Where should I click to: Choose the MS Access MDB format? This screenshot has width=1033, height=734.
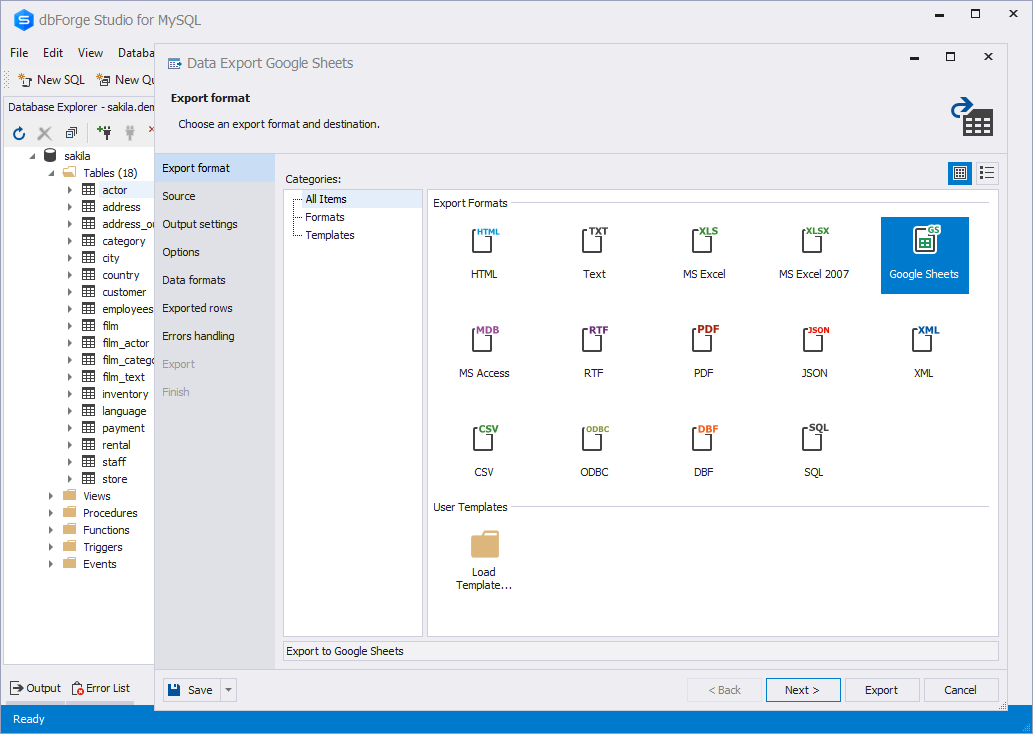click(x=484, y=341)
